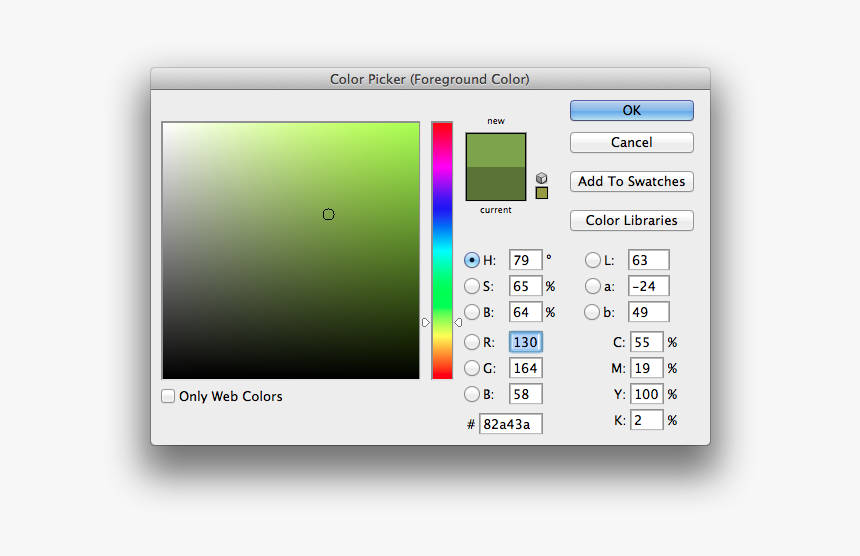This screenshot has height=556, width=860.
Task: Select the Lab b radio button
Action: point(592,312)
